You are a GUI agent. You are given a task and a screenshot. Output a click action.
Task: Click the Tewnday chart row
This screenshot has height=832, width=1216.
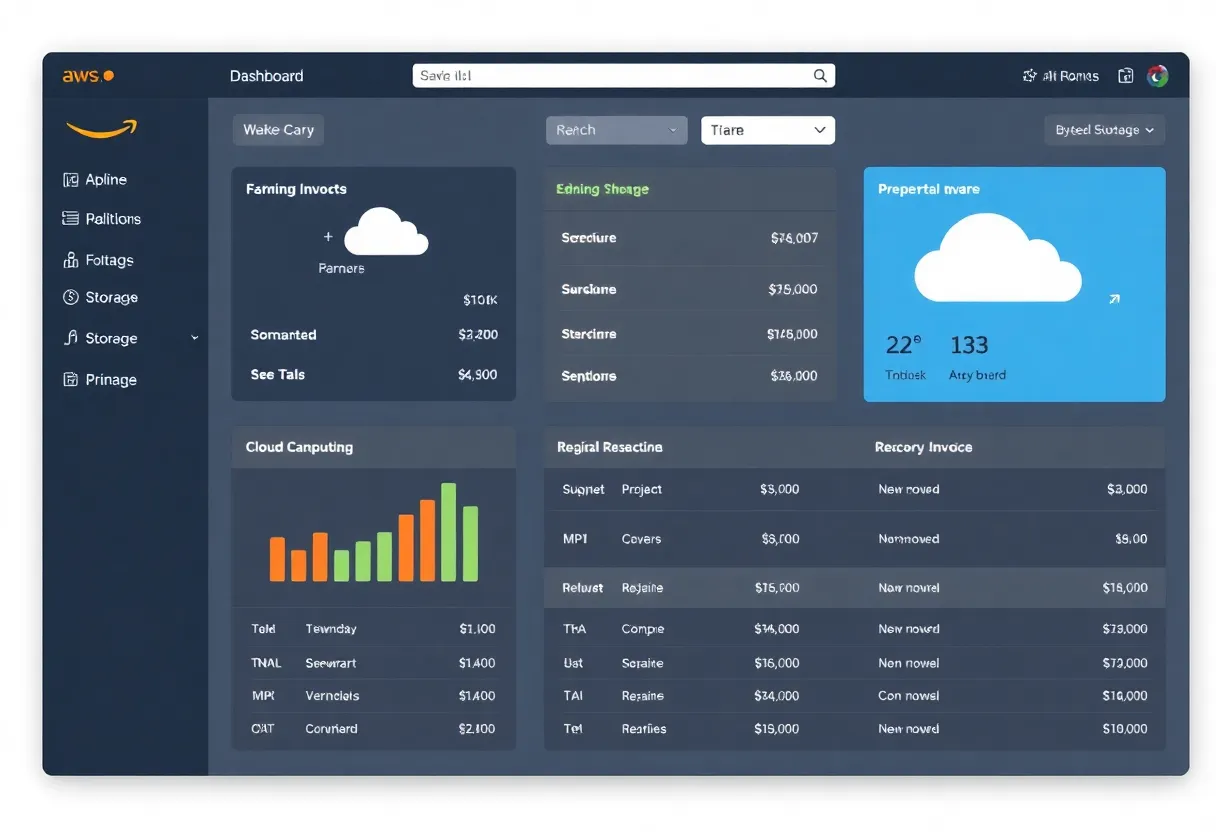click(x=373, y=629)
